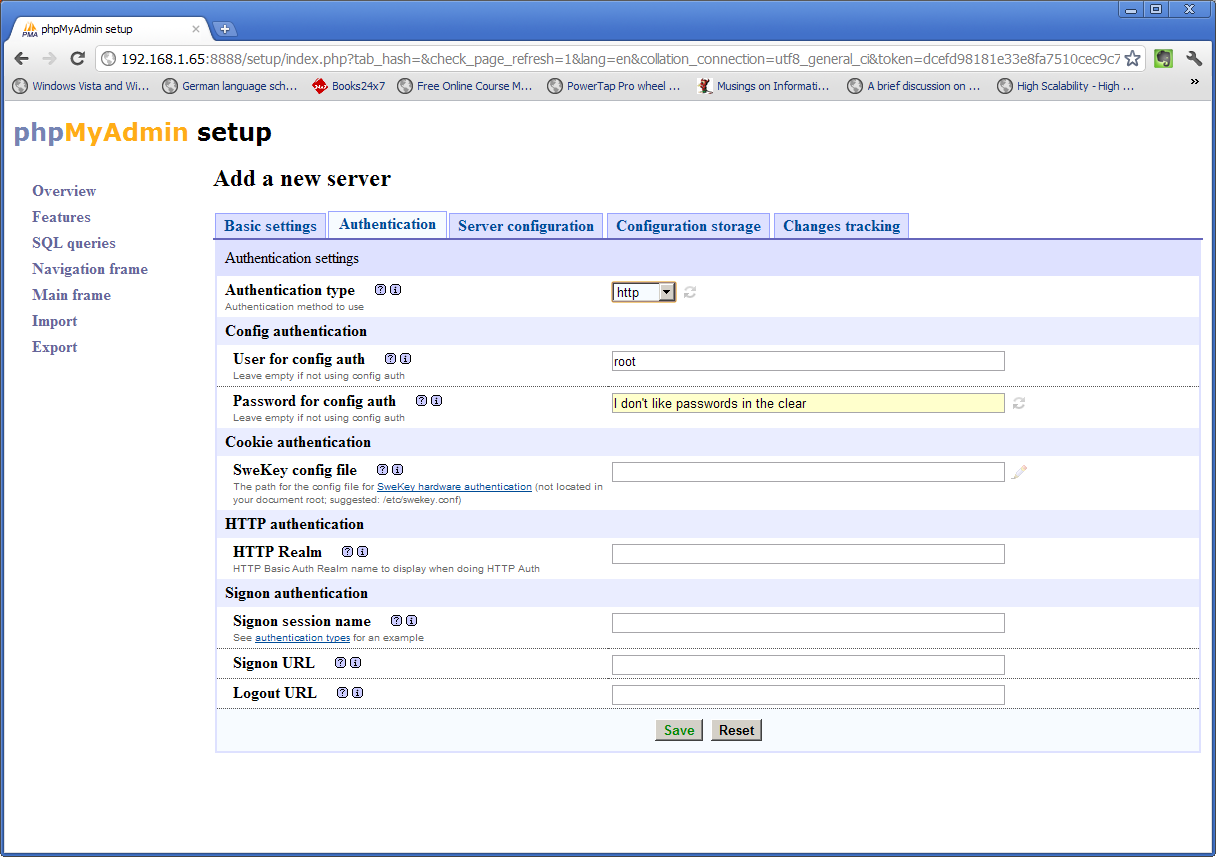Follow authentication types link

pos(302,638)
